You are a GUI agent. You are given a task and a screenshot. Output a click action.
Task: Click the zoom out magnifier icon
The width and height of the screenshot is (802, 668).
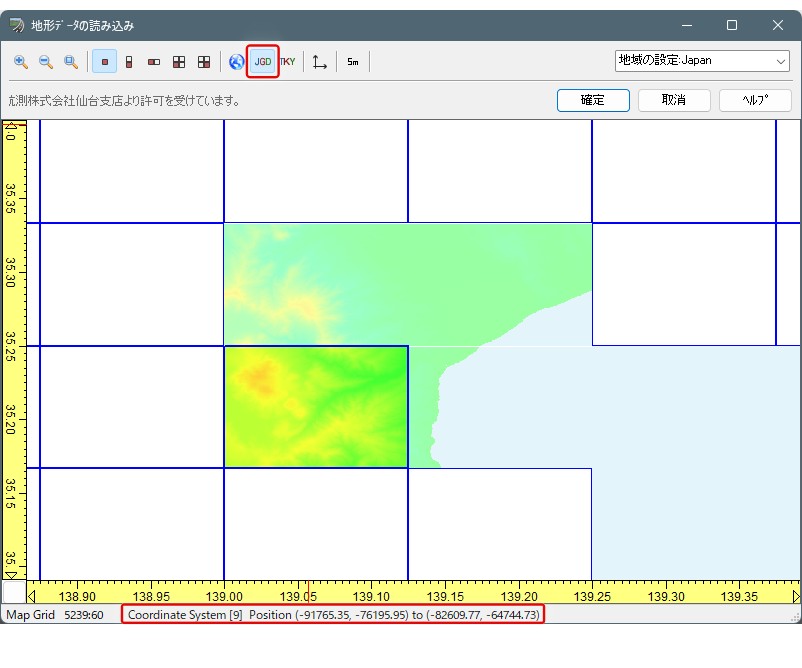point(46,62)
